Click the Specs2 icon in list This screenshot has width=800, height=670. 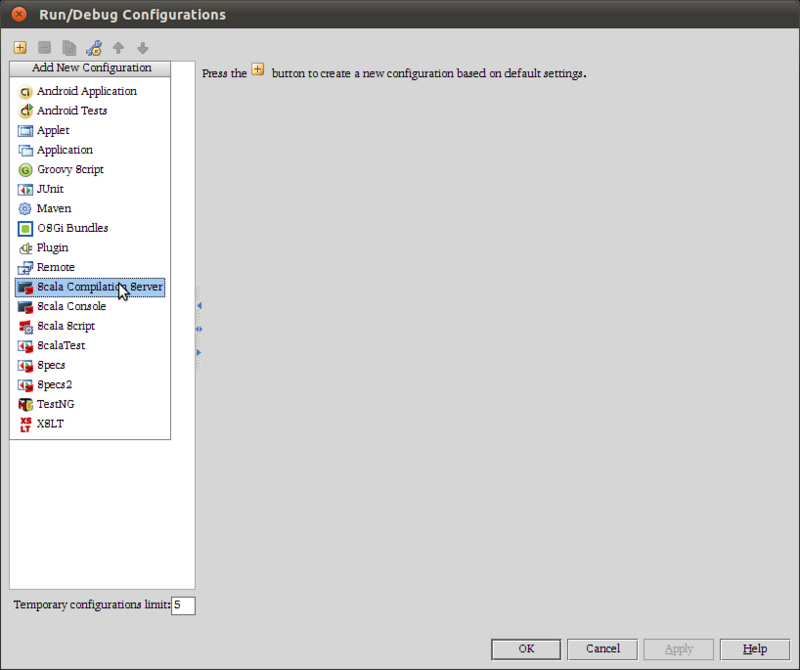(x=25, y=385)
